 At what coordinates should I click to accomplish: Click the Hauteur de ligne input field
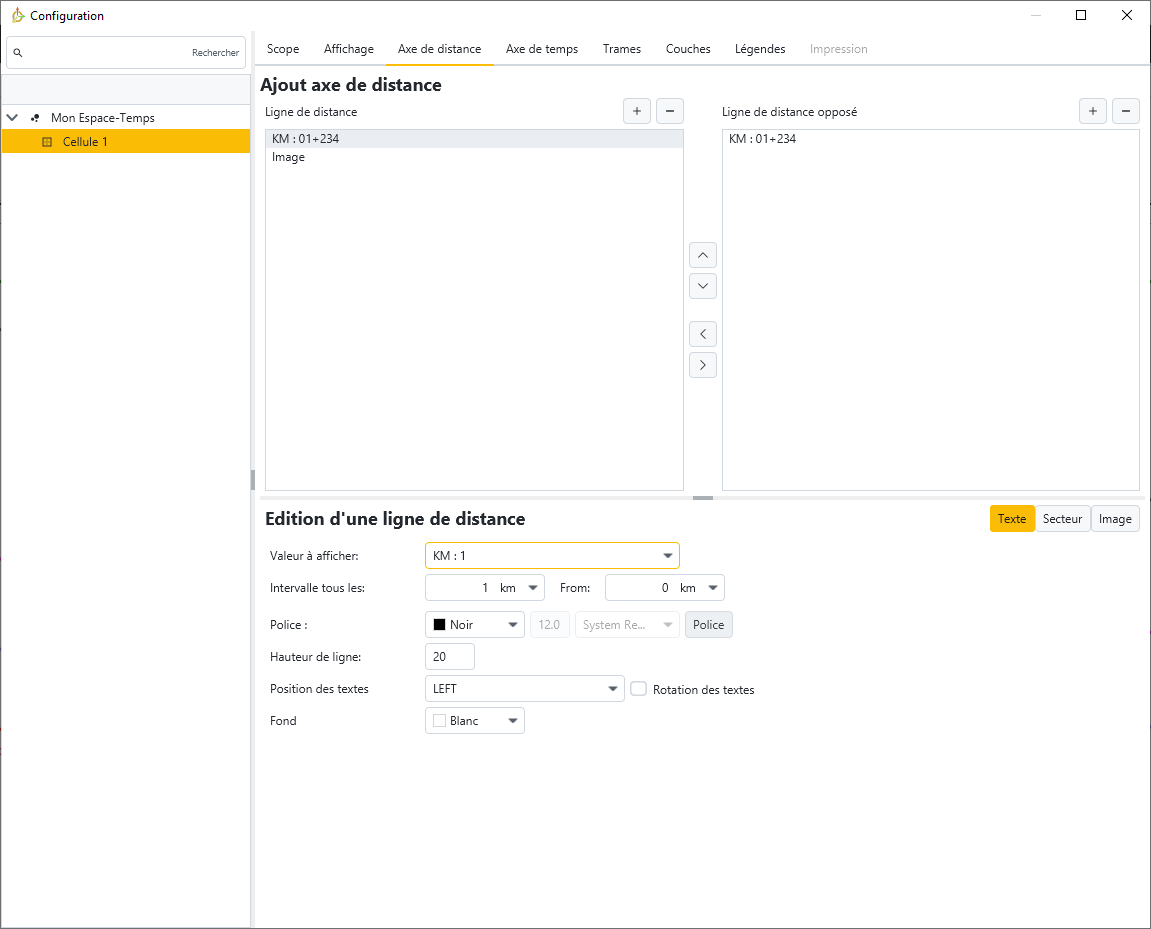[x=449, y=657]
